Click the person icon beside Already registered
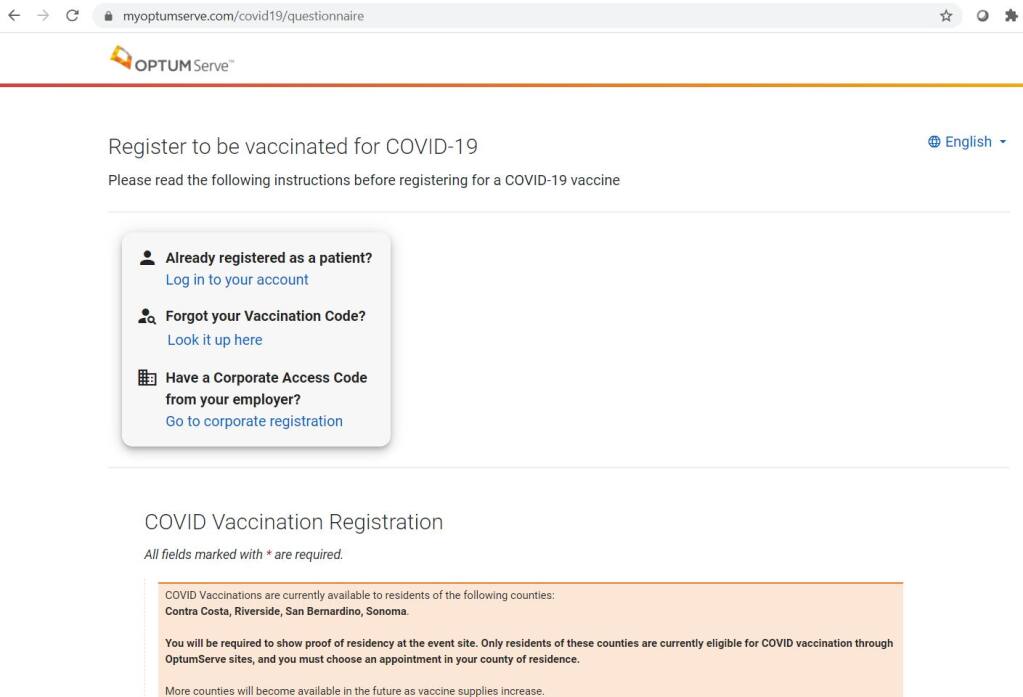Screen dimensions: 1023x697 pos(147,258)
